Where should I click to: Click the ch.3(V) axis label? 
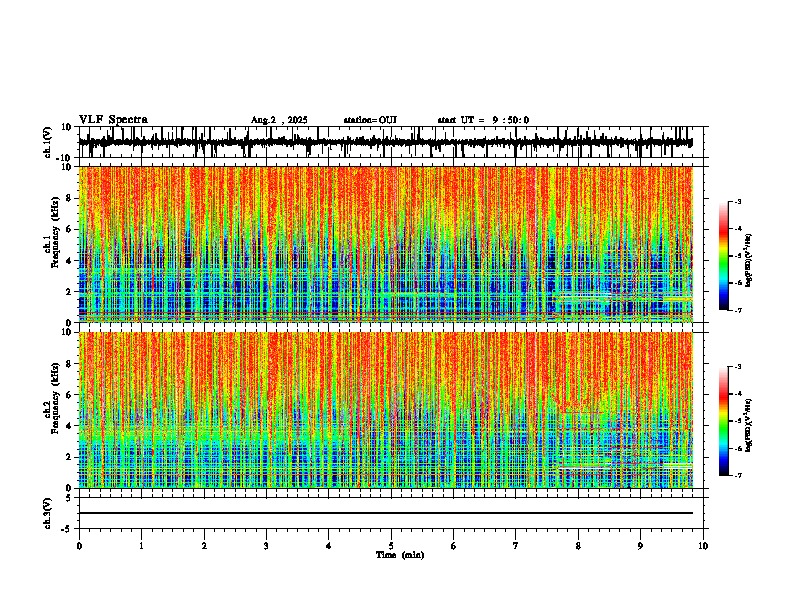(48, 513)
